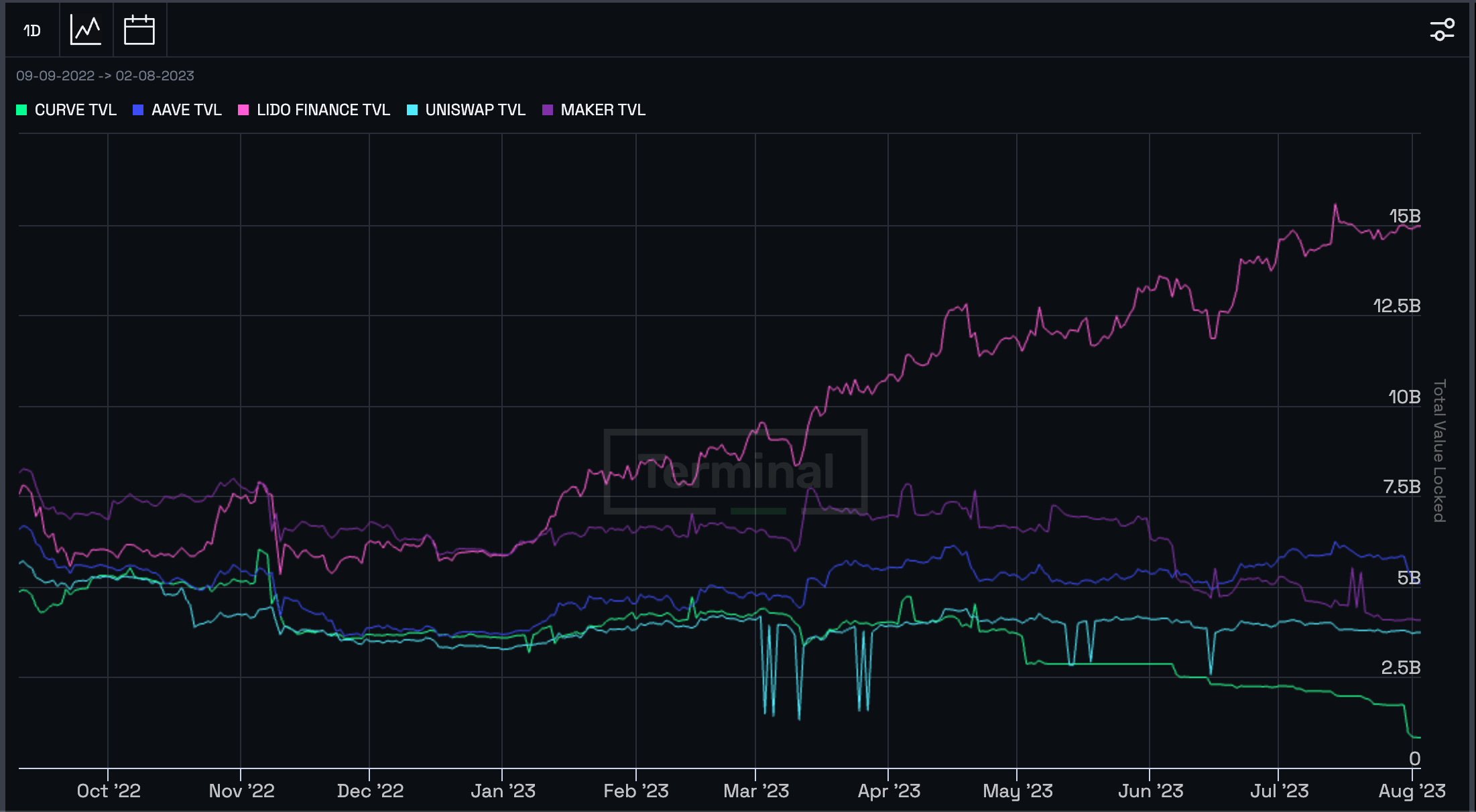The width and height of the screenshot is (1476, 812).
Task: Click the Jan '23 x-axis label
Action: tap(503, 791)
